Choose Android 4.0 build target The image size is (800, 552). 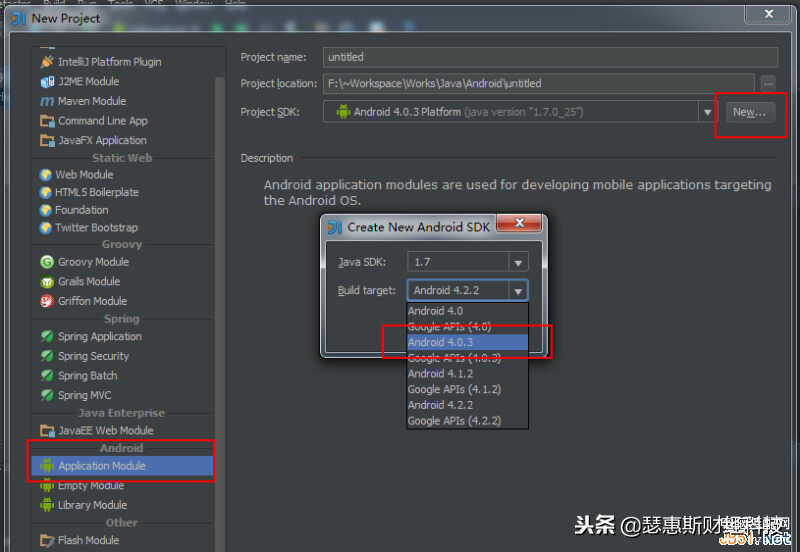click(467, 311)
